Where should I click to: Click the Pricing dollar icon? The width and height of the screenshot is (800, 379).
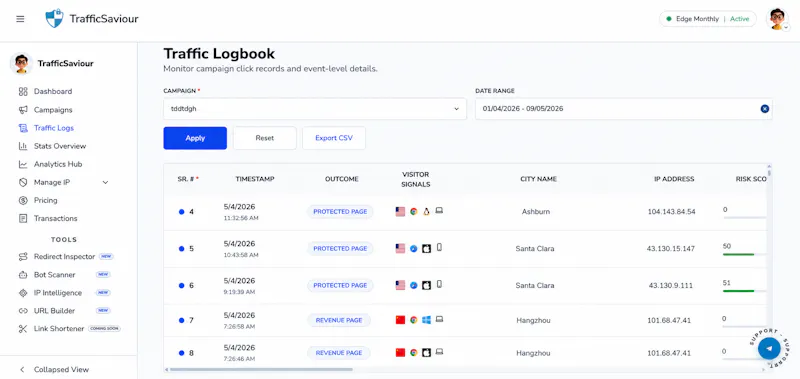(x=22, y=200)
